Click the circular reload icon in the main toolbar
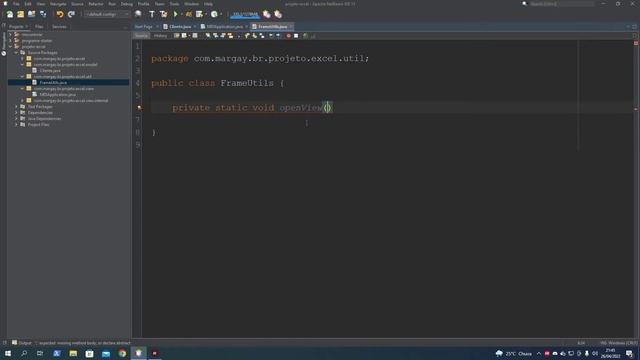This screenshot has height=360, width=640. 214,14
